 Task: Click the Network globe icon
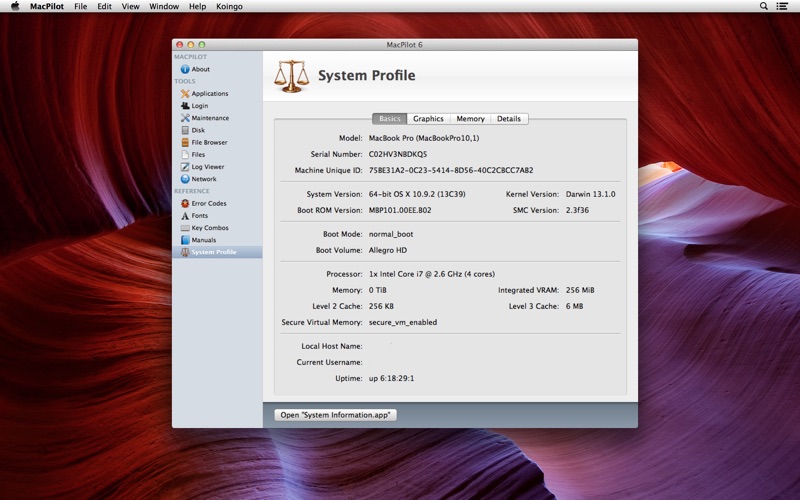[185, 179]
